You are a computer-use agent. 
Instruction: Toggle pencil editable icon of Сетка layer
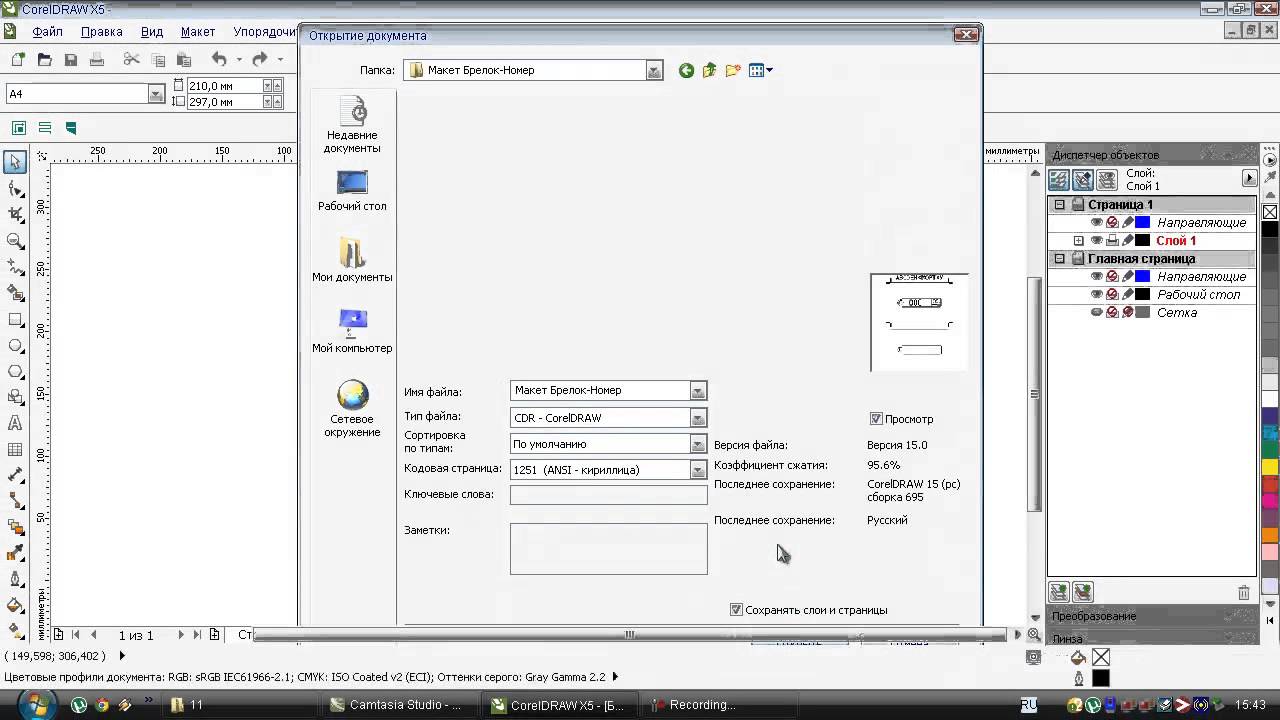[x=1127, y=313]
